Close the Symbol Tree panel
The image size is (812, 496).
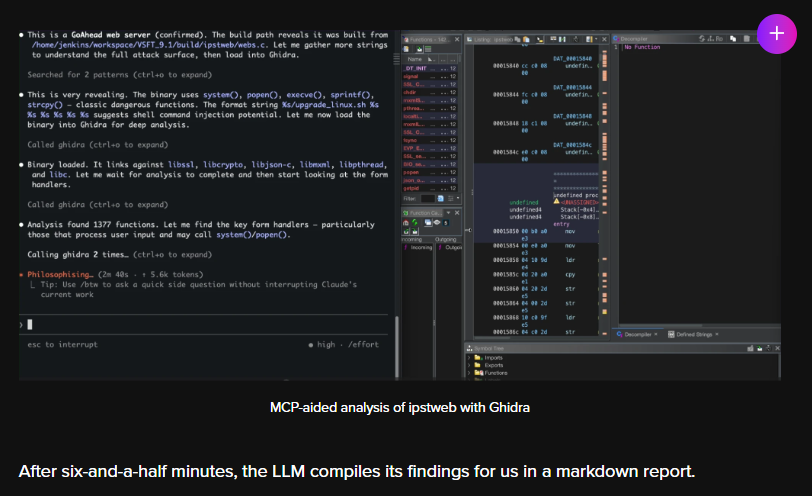coord(777,348)
